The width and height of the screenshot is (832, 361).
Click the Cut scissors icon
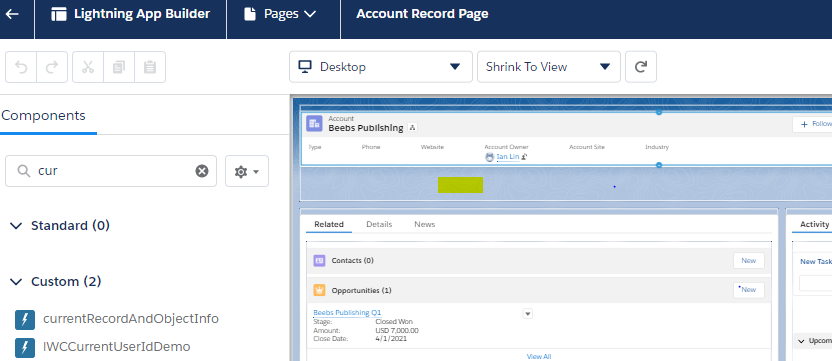click(88, 67)
